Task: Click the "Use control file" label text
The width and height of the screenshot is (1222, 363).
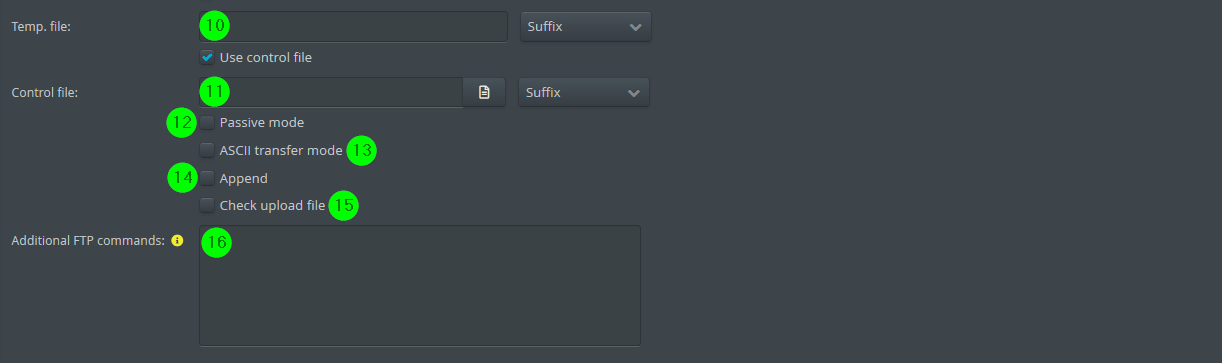Action: 265,57
